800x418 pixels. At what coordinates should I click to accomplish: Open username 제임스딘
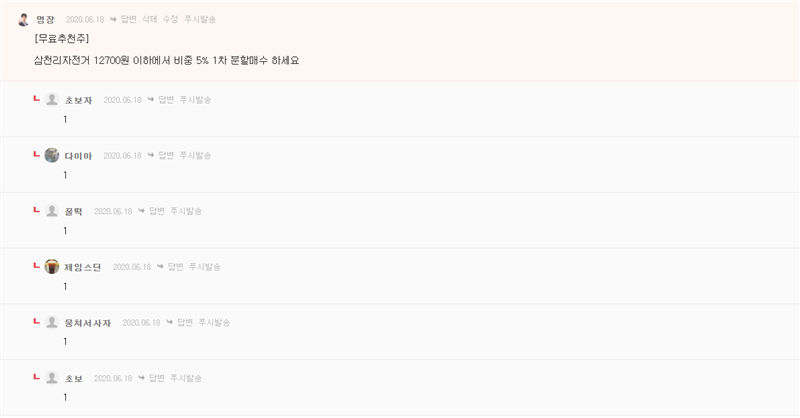pos(83,267)
